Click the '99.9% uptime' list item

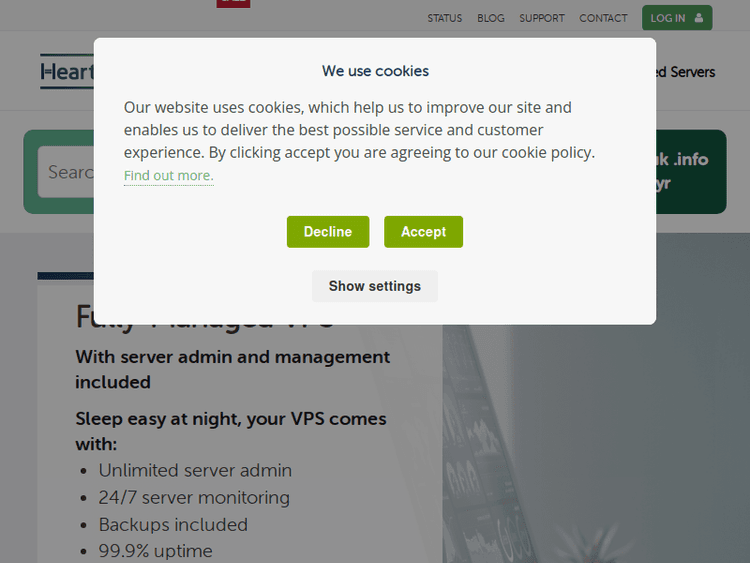(155, 551)
